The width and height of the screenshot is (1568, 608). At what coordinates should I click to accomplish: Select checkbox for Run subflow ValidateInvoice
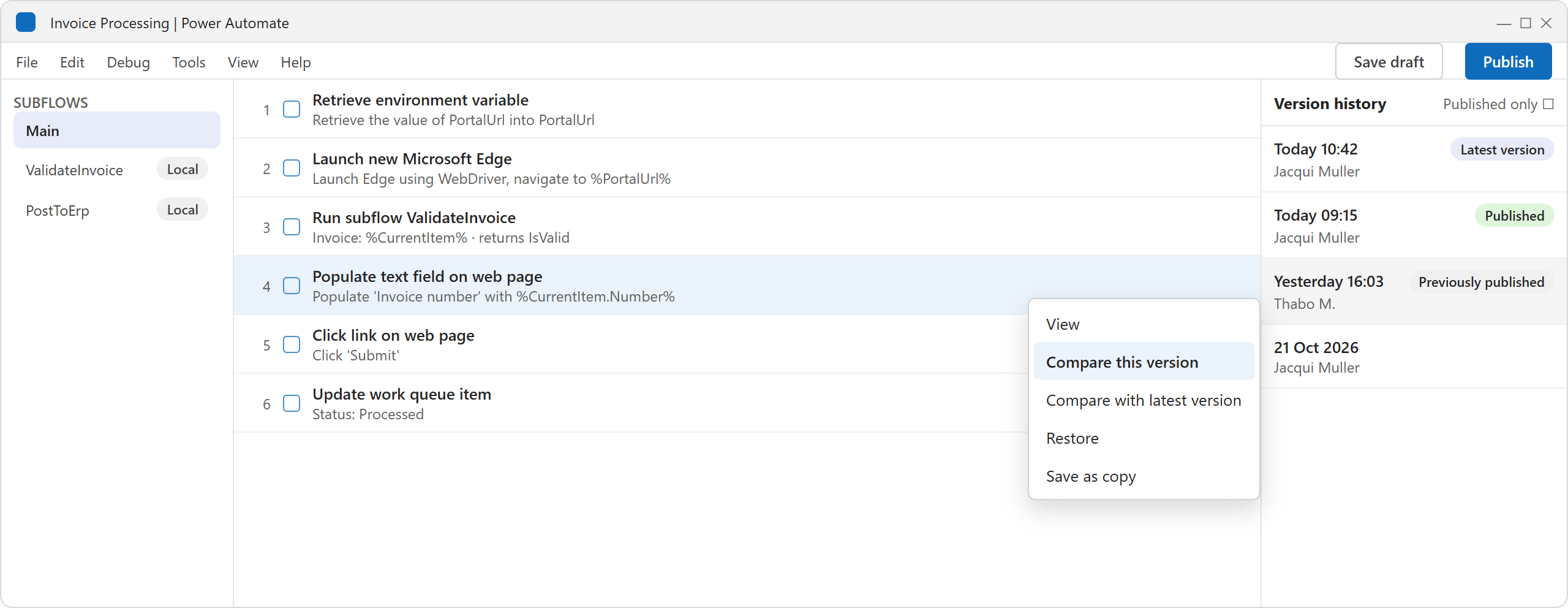(x=292, y=227)
